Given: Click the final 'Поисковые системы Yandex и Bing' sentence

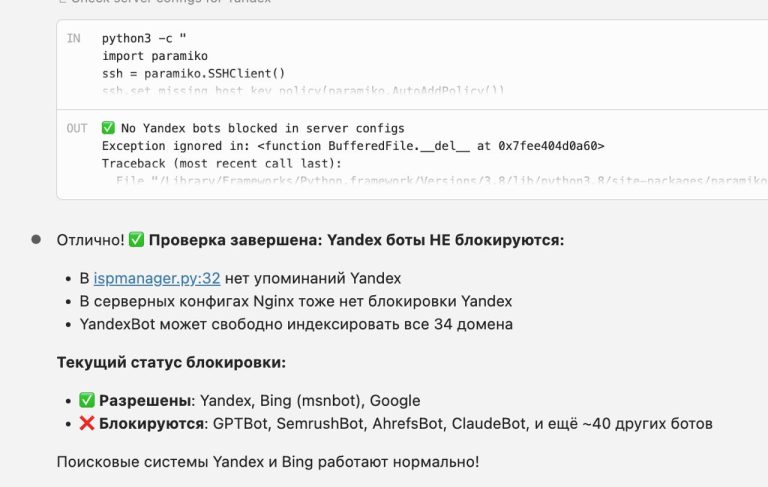Looking at the screenshot, I should point(268,461).
